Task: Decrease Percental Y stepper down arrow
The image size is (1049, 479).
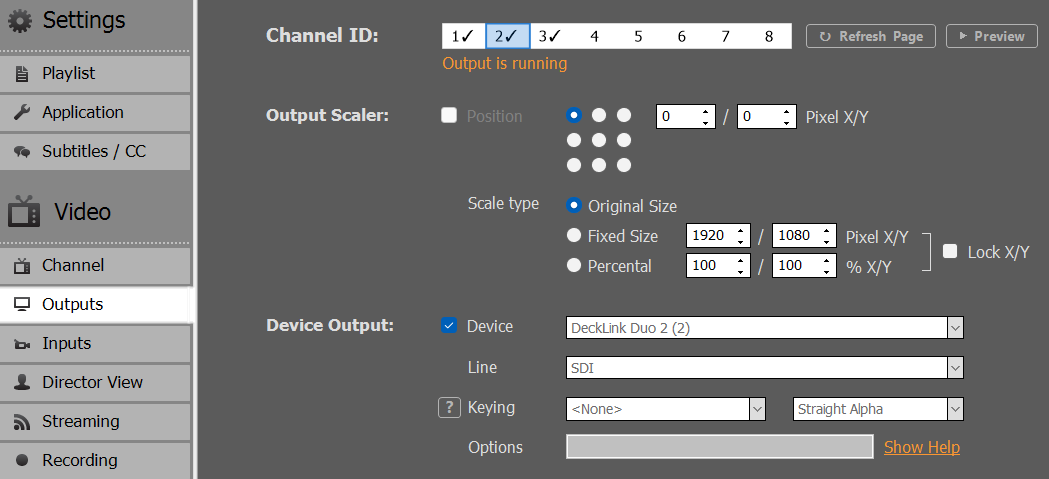Action: (826, 272)
